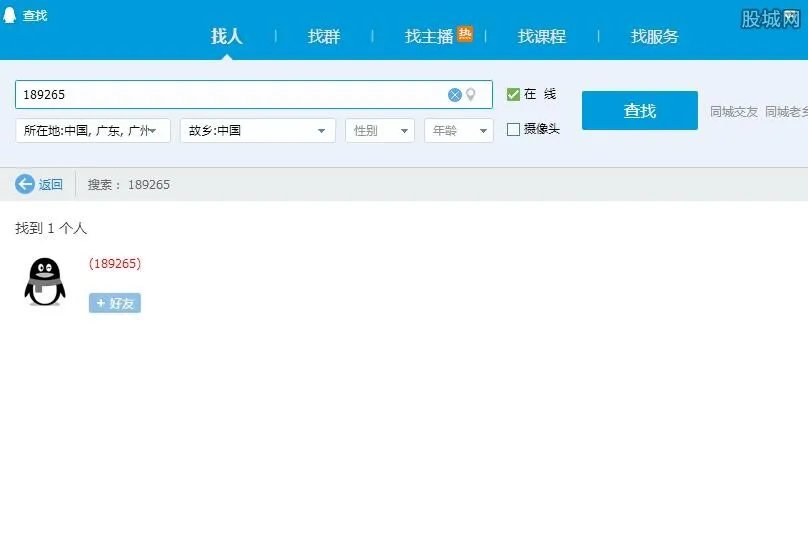Viewport: 808px width, 552px height.
Task: Uncheck the 在线 online checkbox
Action: click(x=513, y=94)
